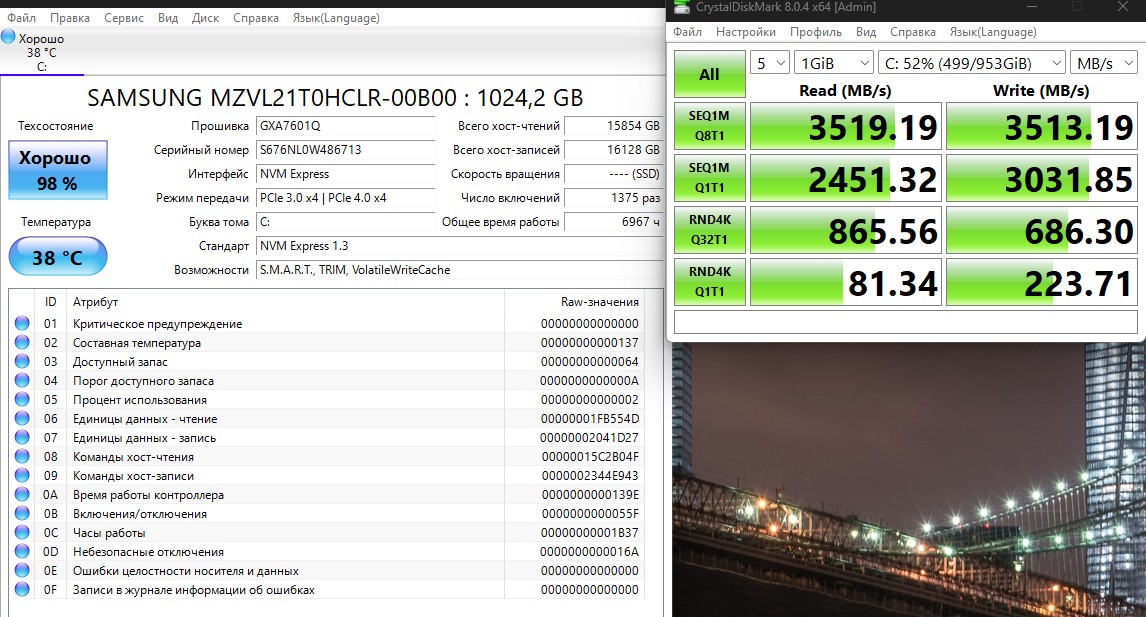Click the orb beside Включения/отключения
The width and height of the screenshot is (1146, 617).
(x=22, y=513)
